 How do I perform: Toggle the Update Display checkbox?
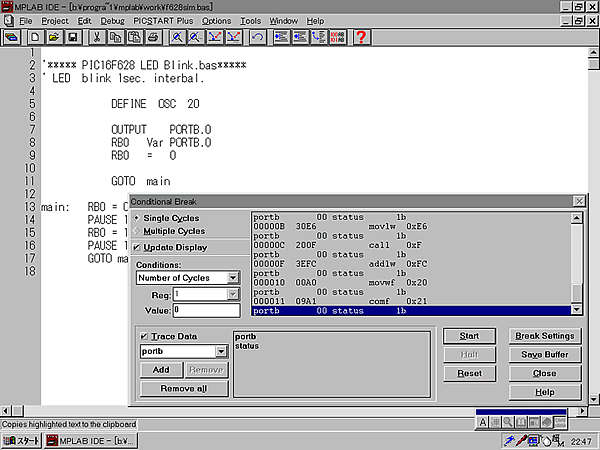pyautogui.click(x=138, y=247)
